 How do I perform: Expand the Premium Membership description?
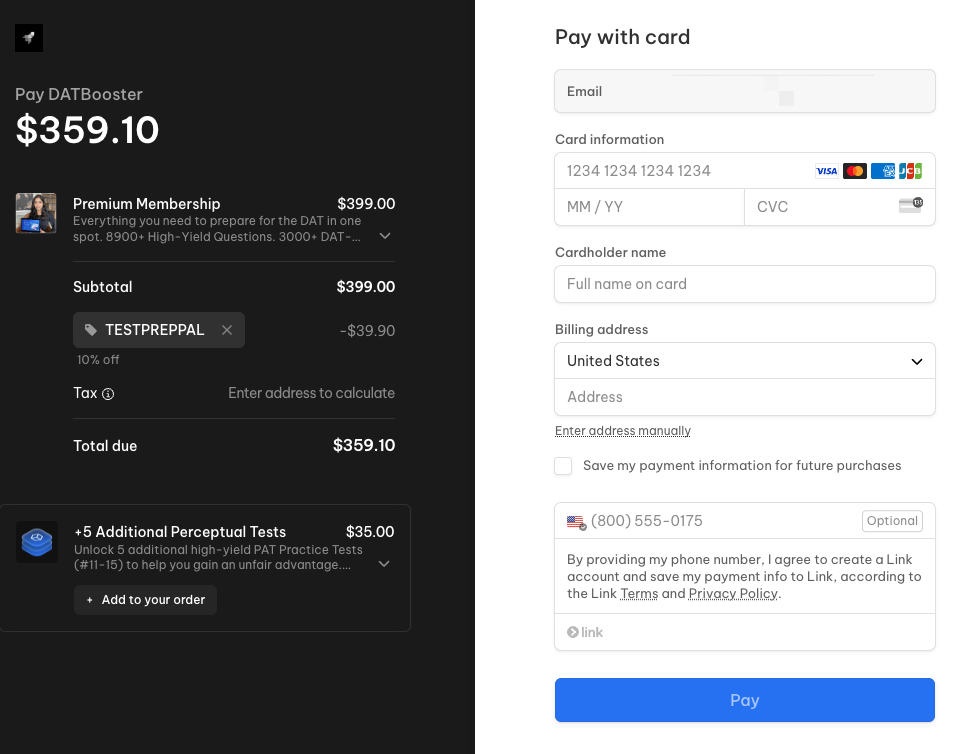pyautogui.click(x=385, y=236)
